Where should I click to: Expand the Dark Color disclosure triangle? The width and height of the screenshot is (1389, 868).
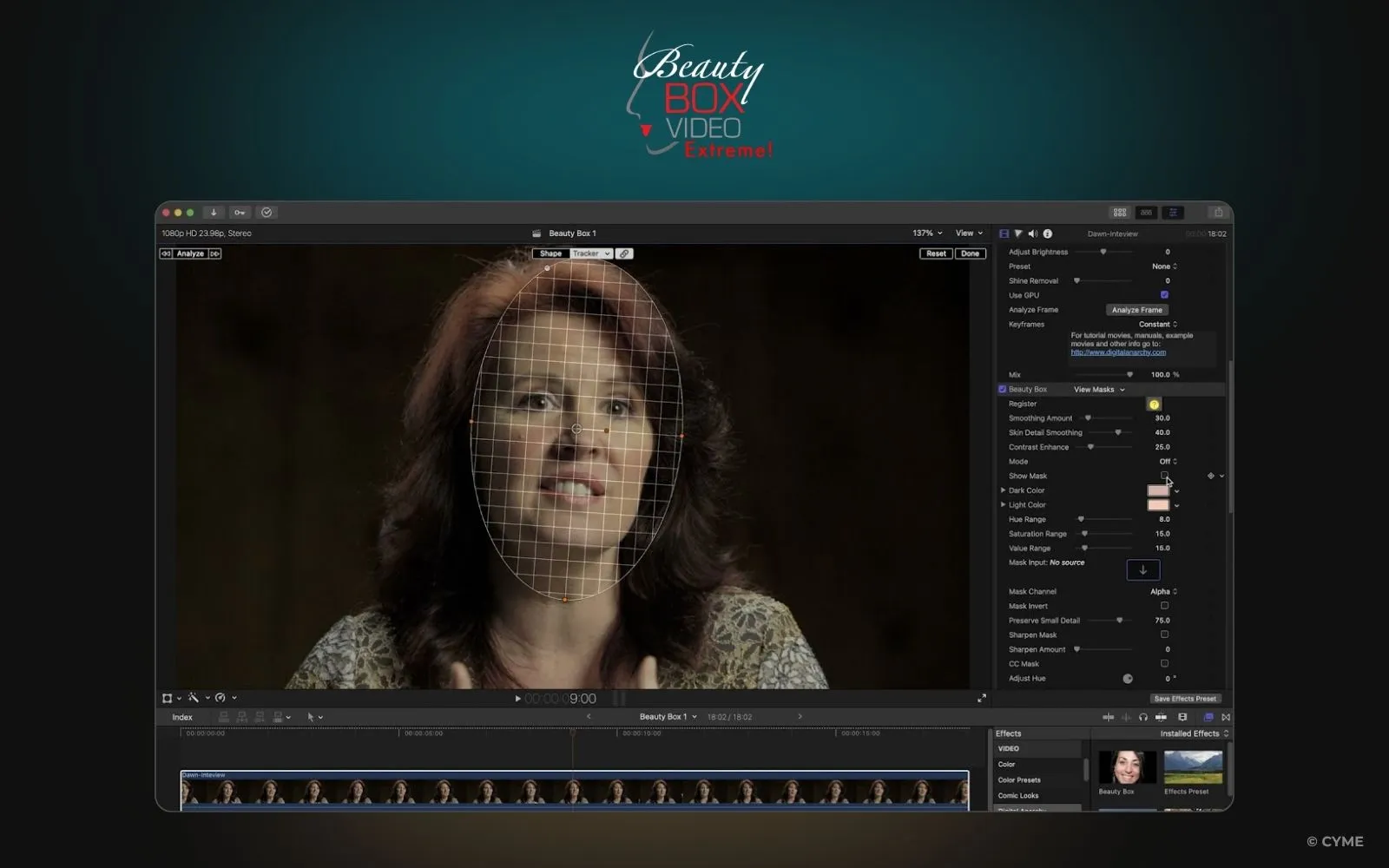pyautogui.click(x=1003, y=490)
